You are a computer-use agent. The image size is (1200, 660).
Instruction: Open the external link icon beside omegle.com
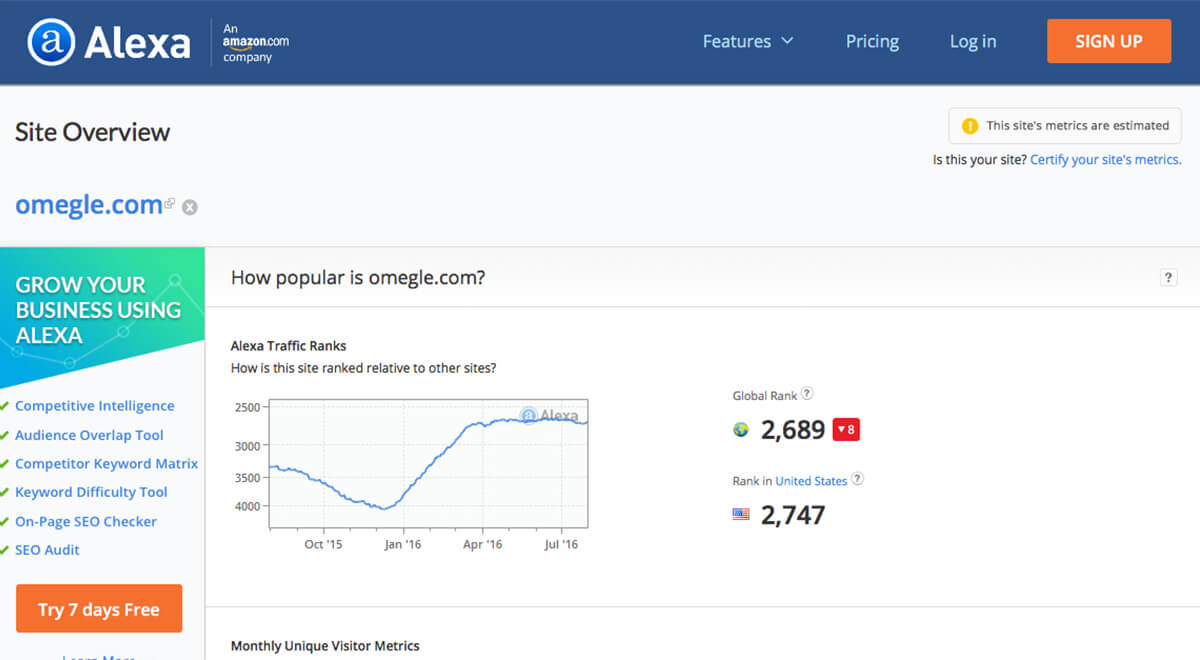(170, 203)
